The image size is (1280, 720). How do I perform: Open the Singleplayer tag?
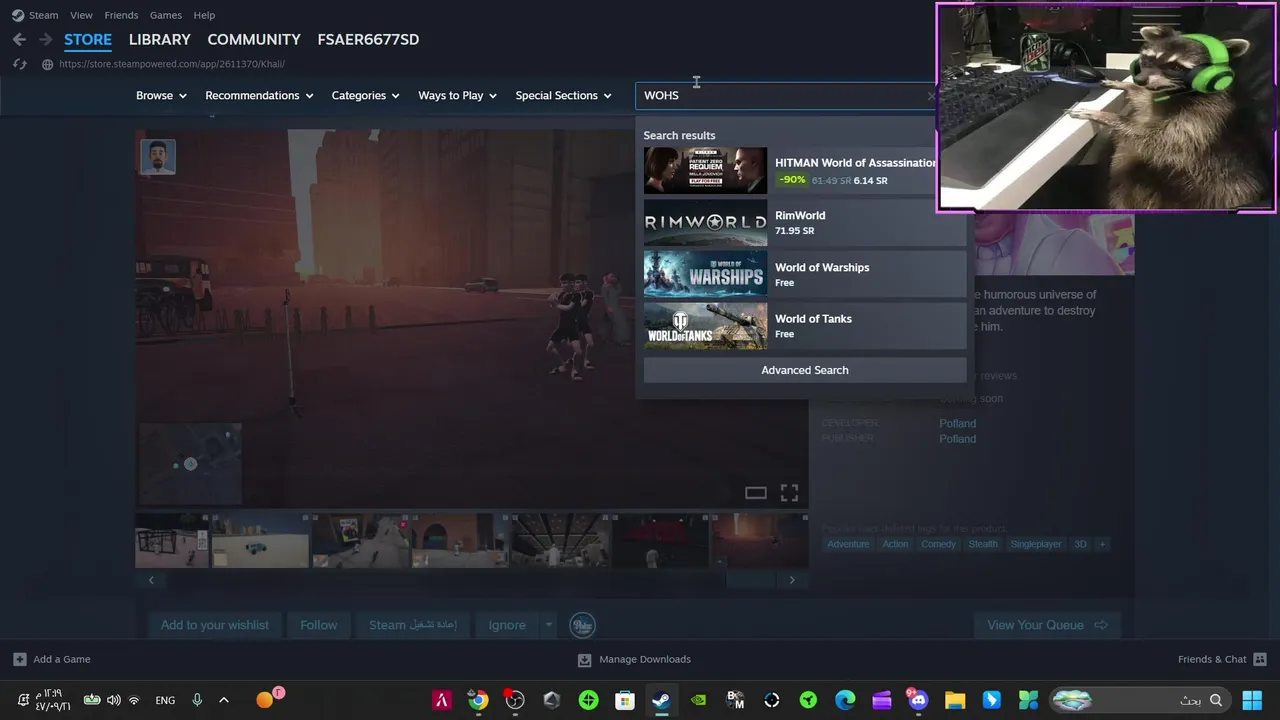tap(1036, 544)
